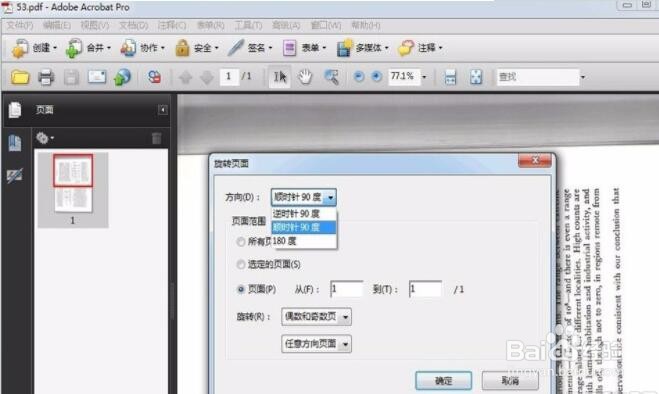This screenshot has width=659, height=394.
Task: Open the search field options arrow
Action: 583,77
